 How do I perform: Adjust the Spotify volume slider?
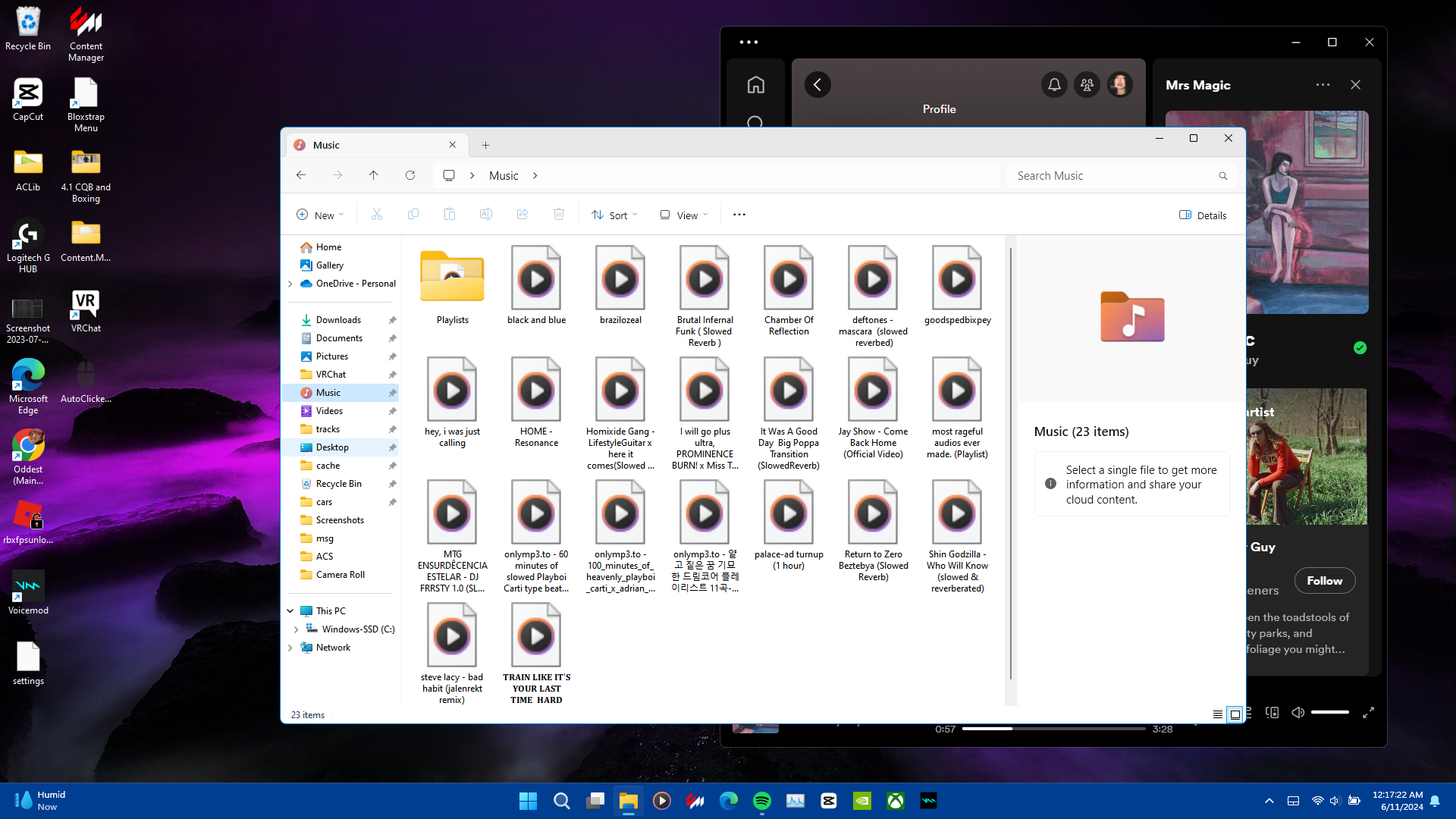(1330, 713)
